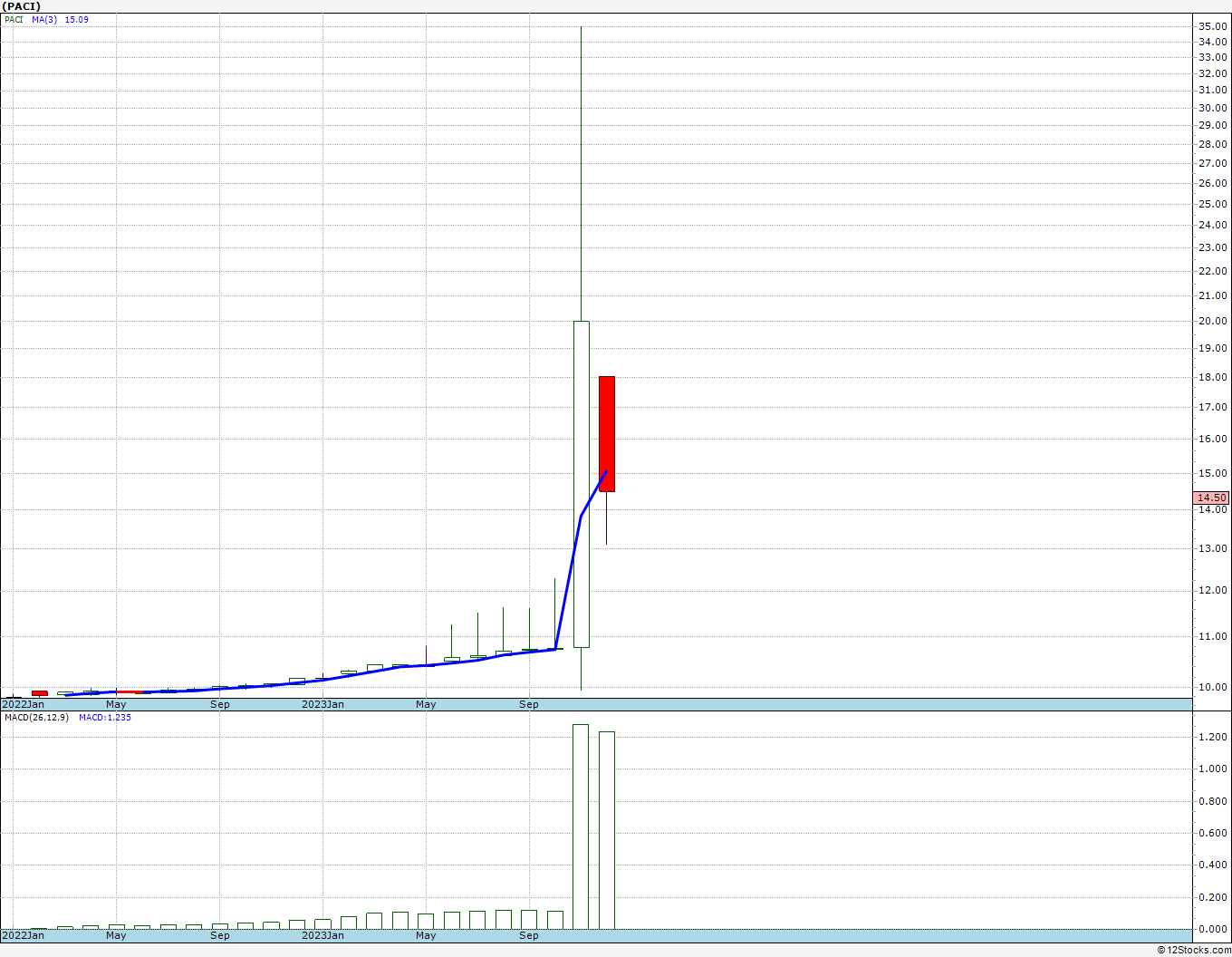The width and height of the screenshot is (1232, 957).
Task: Open the 12Stocks.com copyright link
Action: pos(1194,950)
